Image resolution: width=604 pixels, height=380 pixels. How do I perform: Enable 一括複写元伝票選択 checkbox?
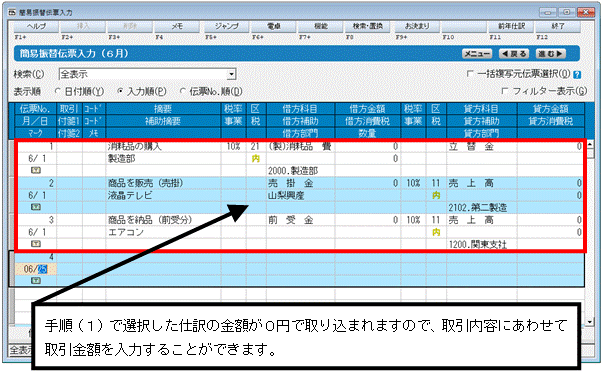(x=470, y=73)
